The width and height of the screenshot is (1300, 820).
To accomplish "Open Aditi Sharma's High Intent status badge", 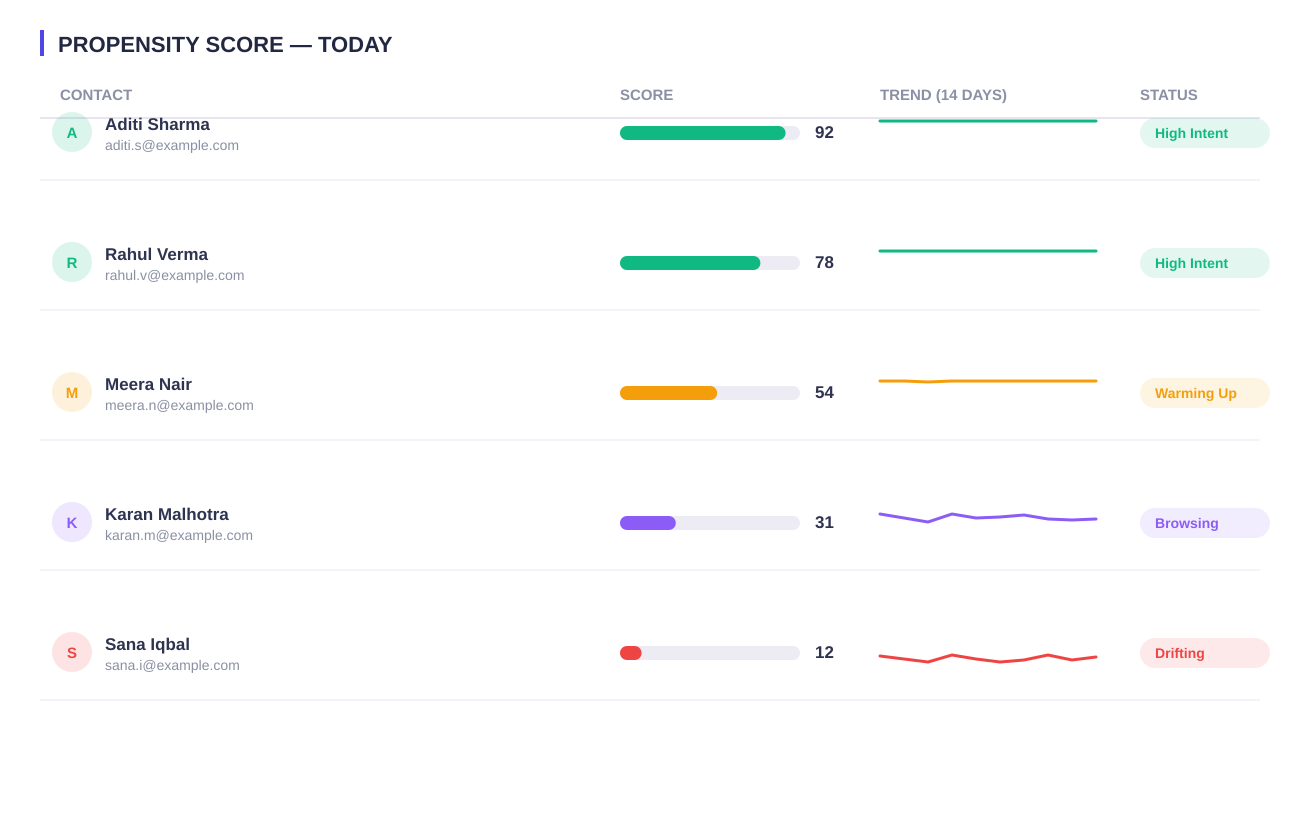I will click(x=1205, y=133).
